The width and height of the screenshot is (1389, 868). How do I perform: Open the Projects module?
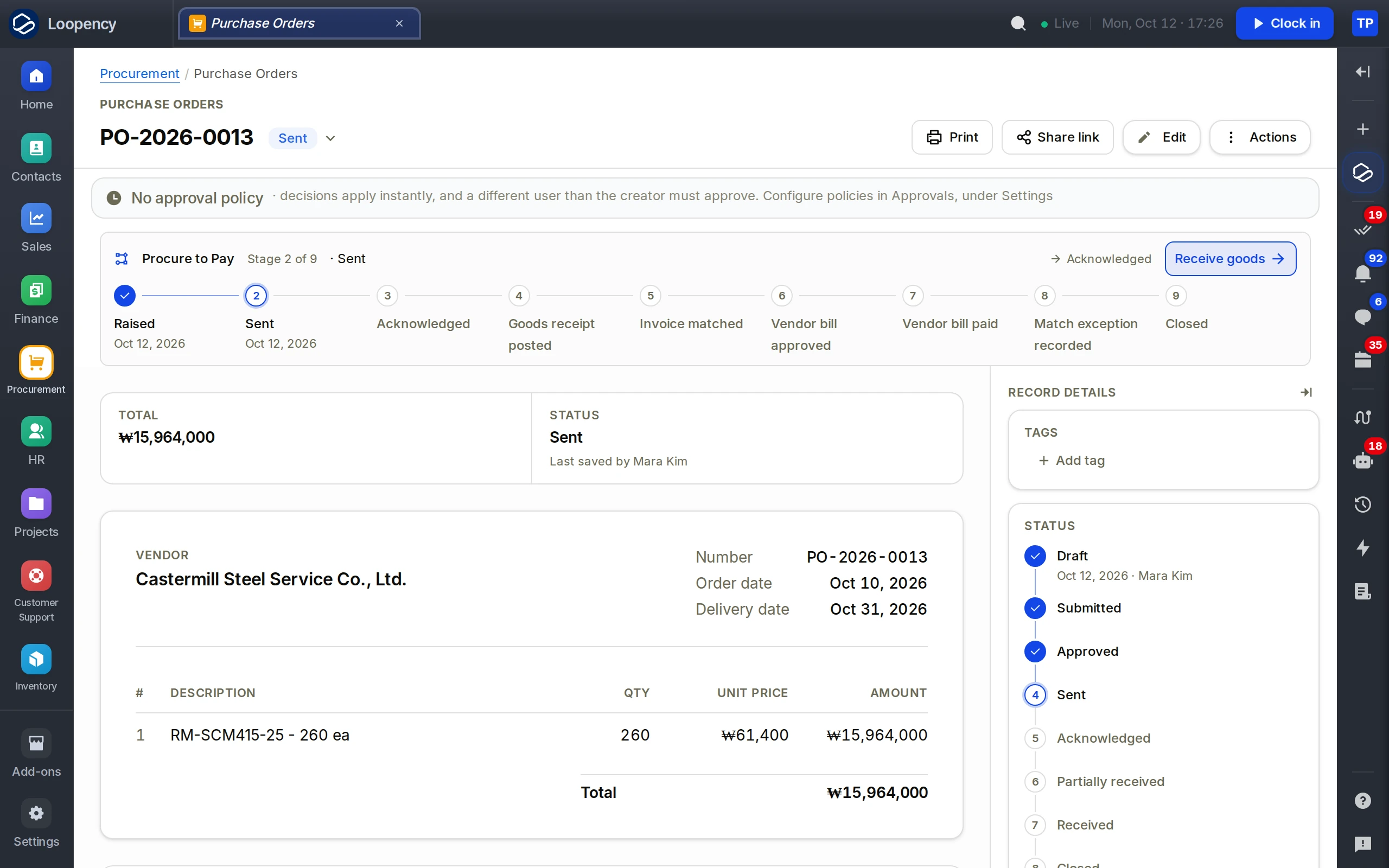pyautogui.click(x=36, y=514)
